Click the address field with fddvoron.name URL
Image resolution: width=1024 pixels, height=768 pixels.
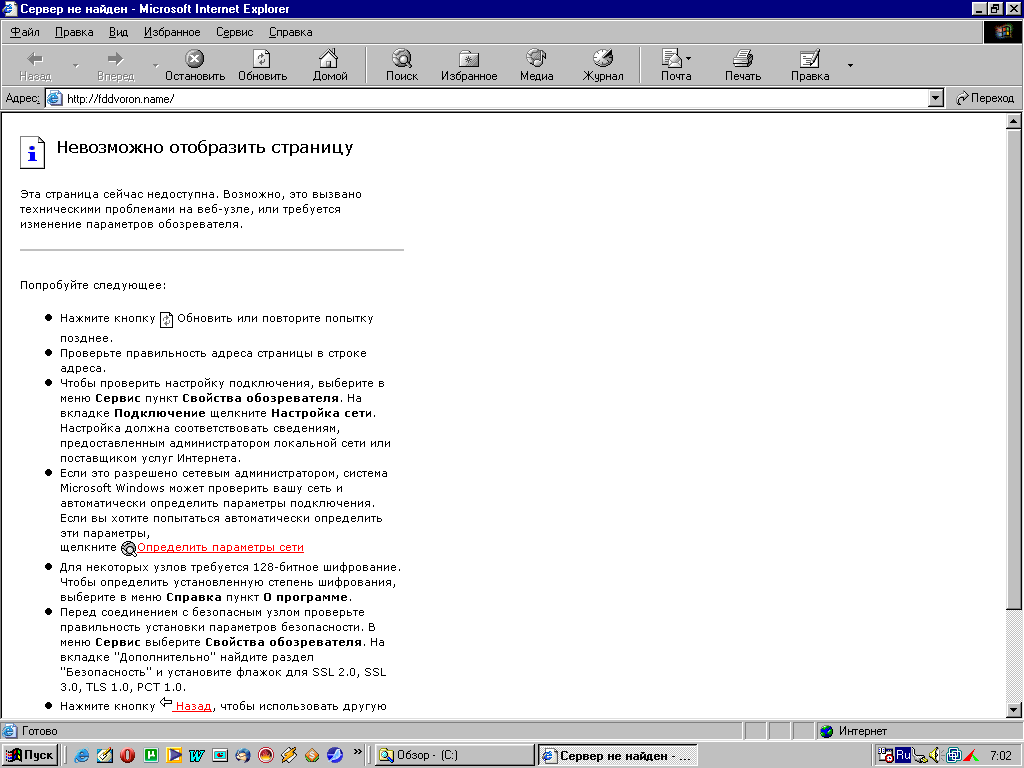coord(490,98)
